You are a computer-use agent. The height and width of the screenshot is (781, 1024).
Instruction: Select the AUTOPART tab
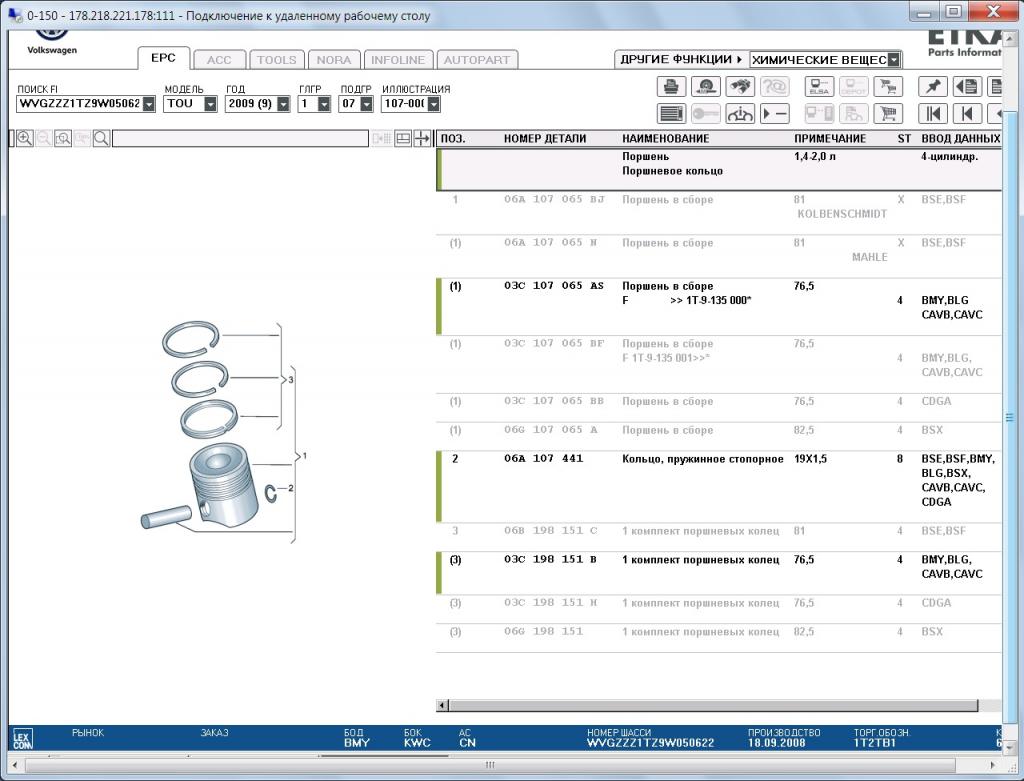[x=477, y=60]
